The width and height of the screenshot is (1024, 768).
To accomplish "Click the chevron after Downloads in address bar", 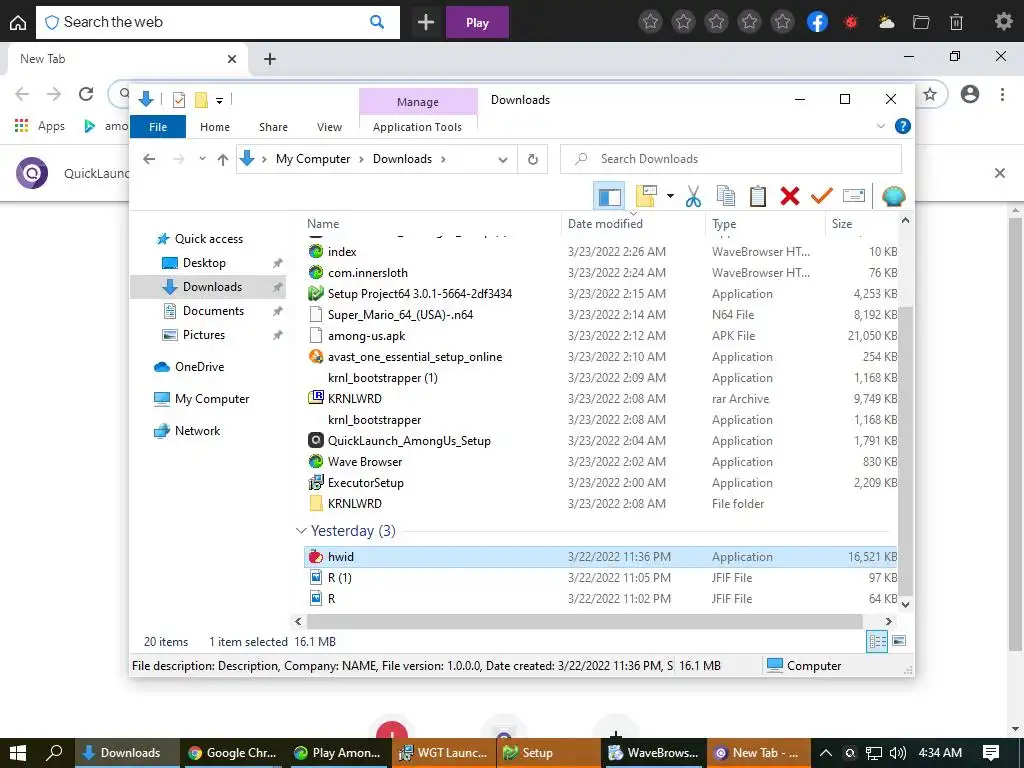I will point(443,159).
